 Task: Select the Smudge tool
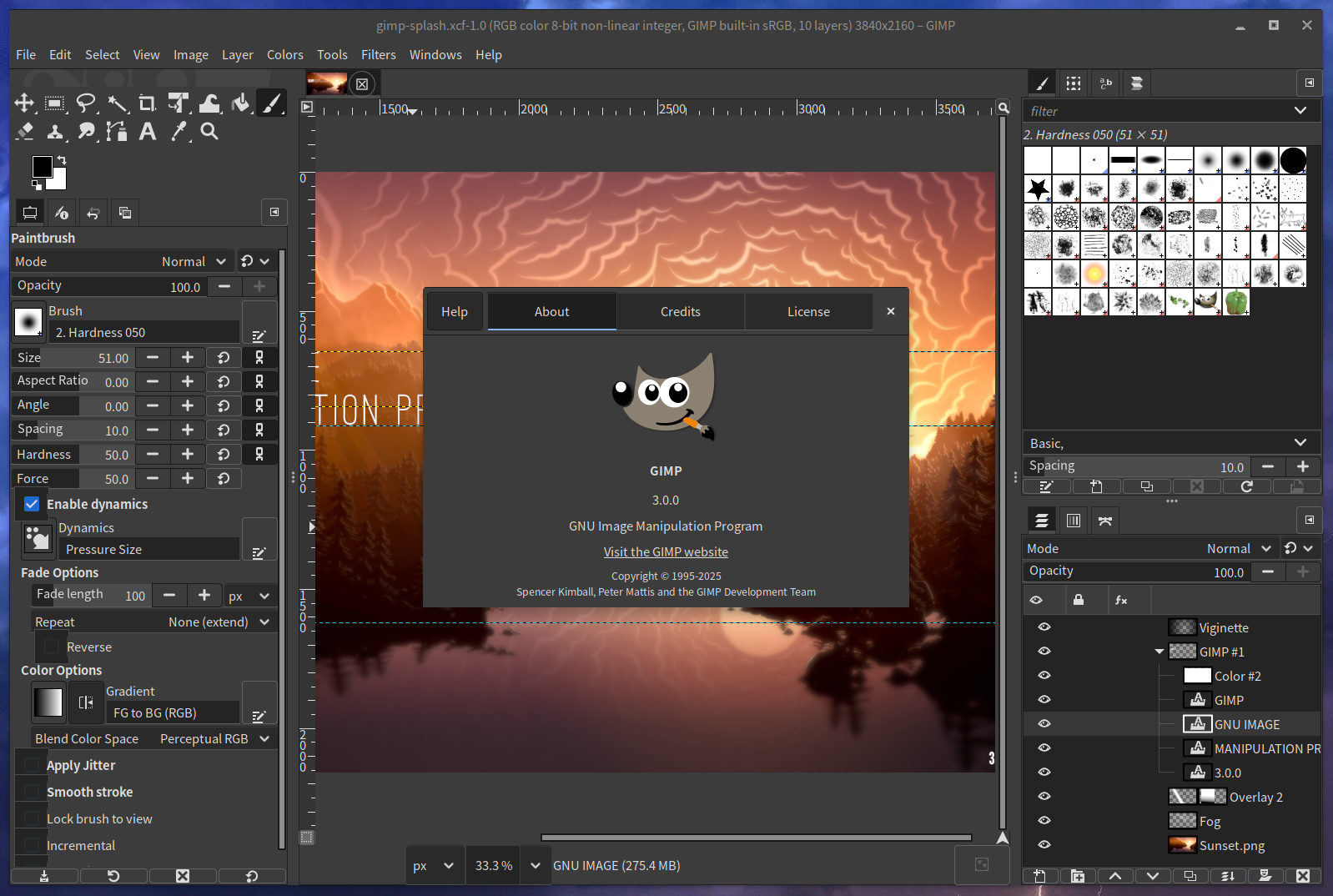86,131
